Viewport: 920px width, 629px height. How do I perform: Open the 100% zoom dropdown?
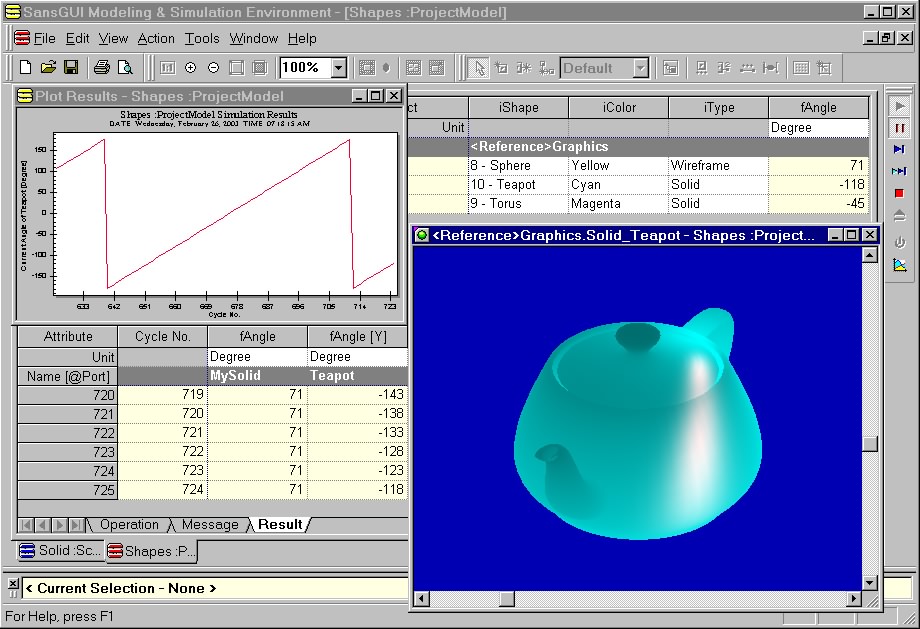click(x=338, y=68)
